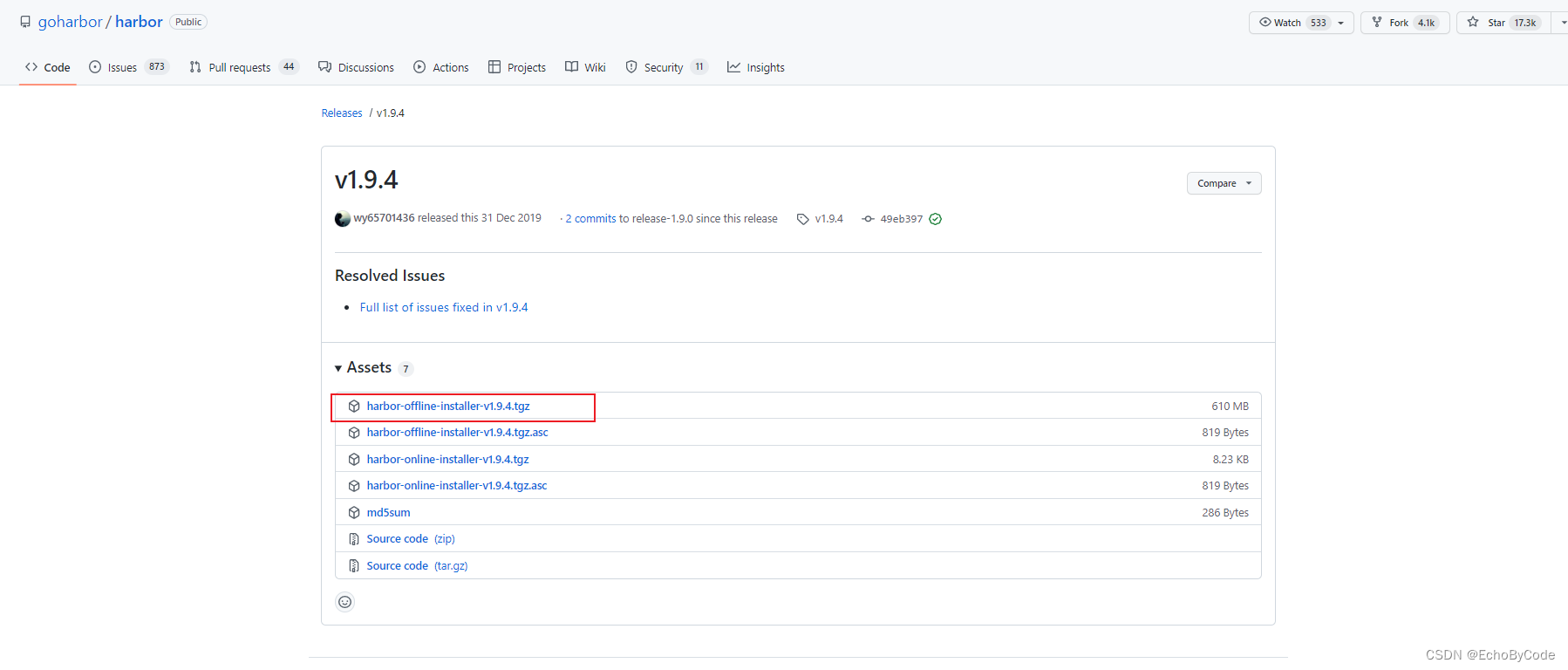
Task: Click the Security counter 11
Action: pyautogui.click(x=699, y=67)
